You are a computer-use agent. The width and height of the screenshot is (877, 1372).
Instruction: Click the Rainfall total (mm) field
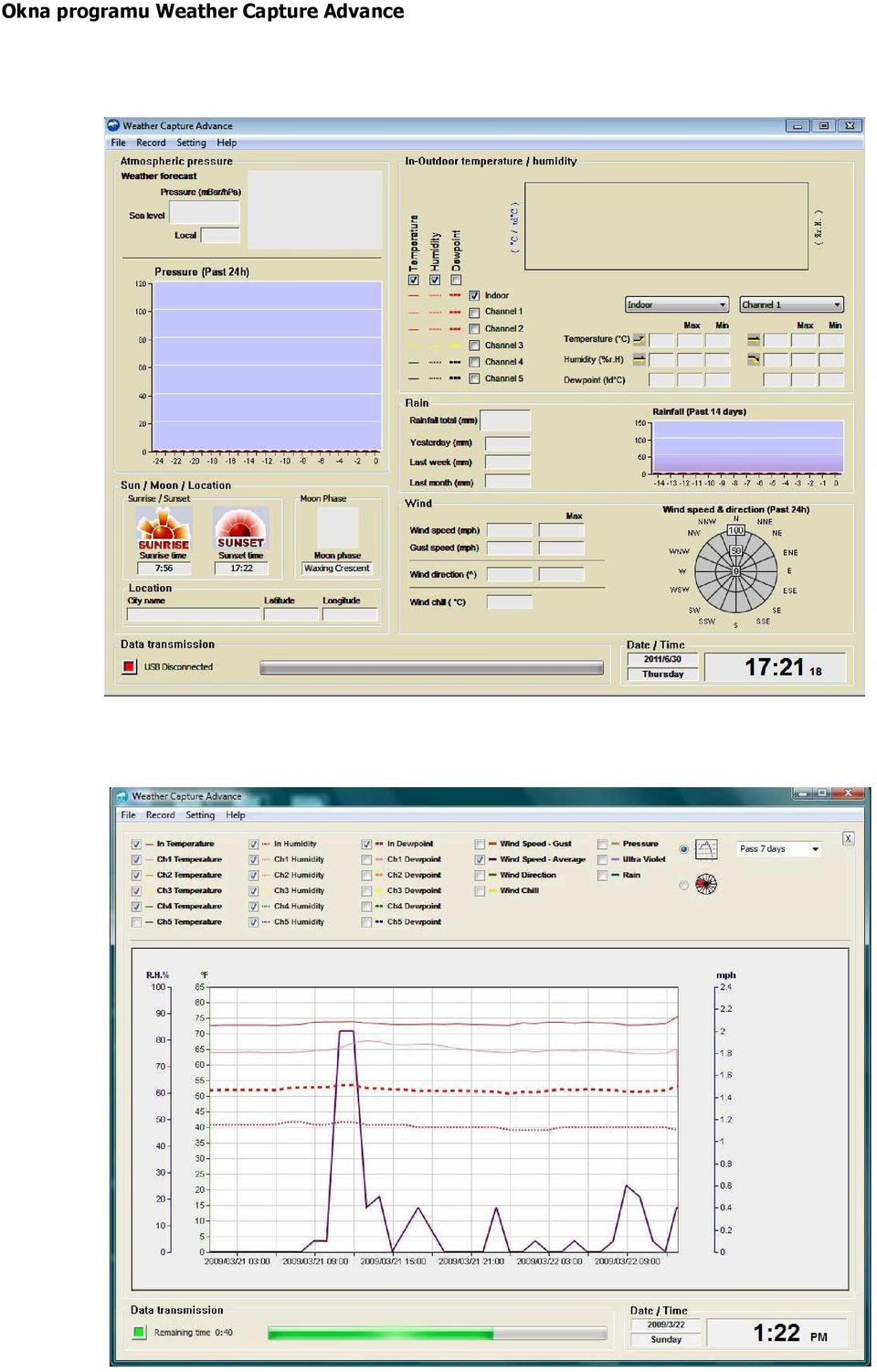(x=505, y=420)
